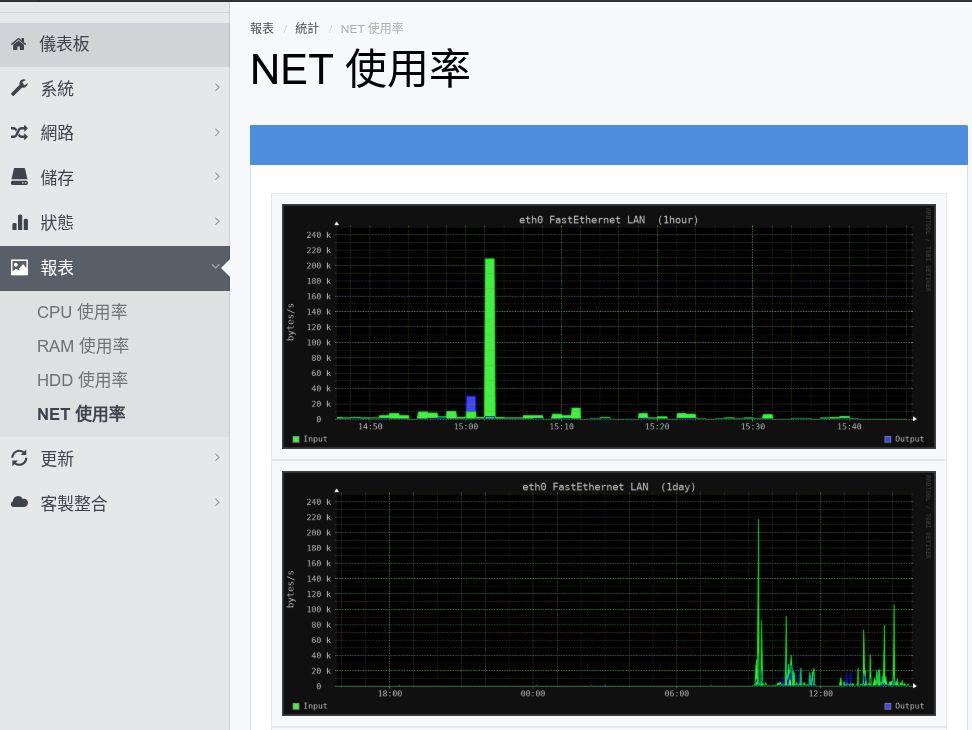Click blue Output legend swatch in 1hour graph

point(888,439)
